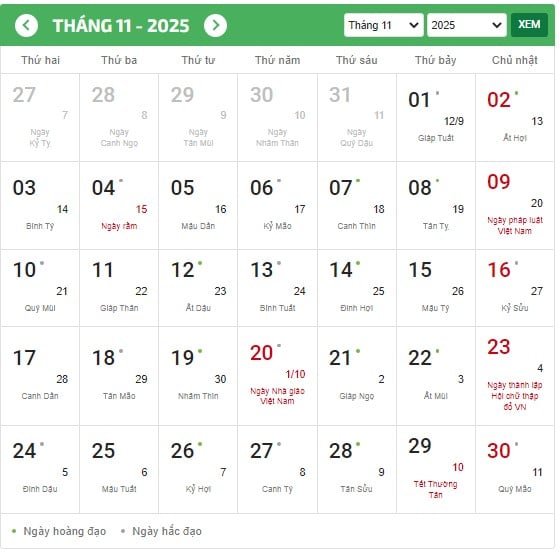Select day 01 Giáp Tuất
This screenshot has height=554, width=559.
point(436,118)
